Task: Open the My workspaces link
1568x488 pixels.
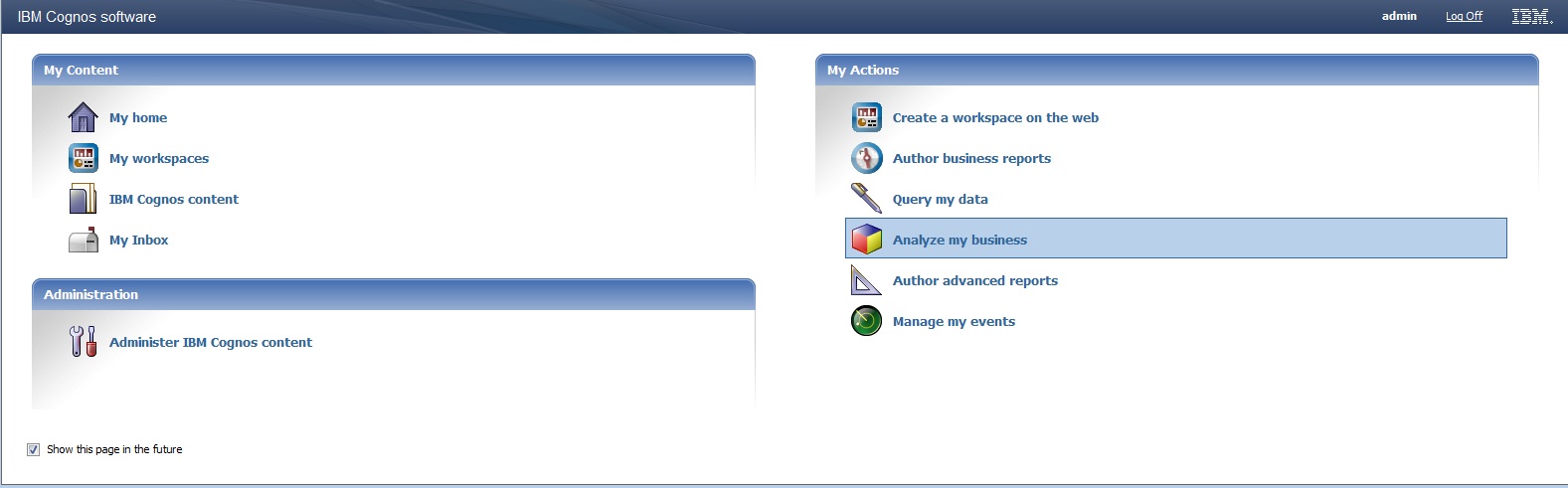Action: 159,158
